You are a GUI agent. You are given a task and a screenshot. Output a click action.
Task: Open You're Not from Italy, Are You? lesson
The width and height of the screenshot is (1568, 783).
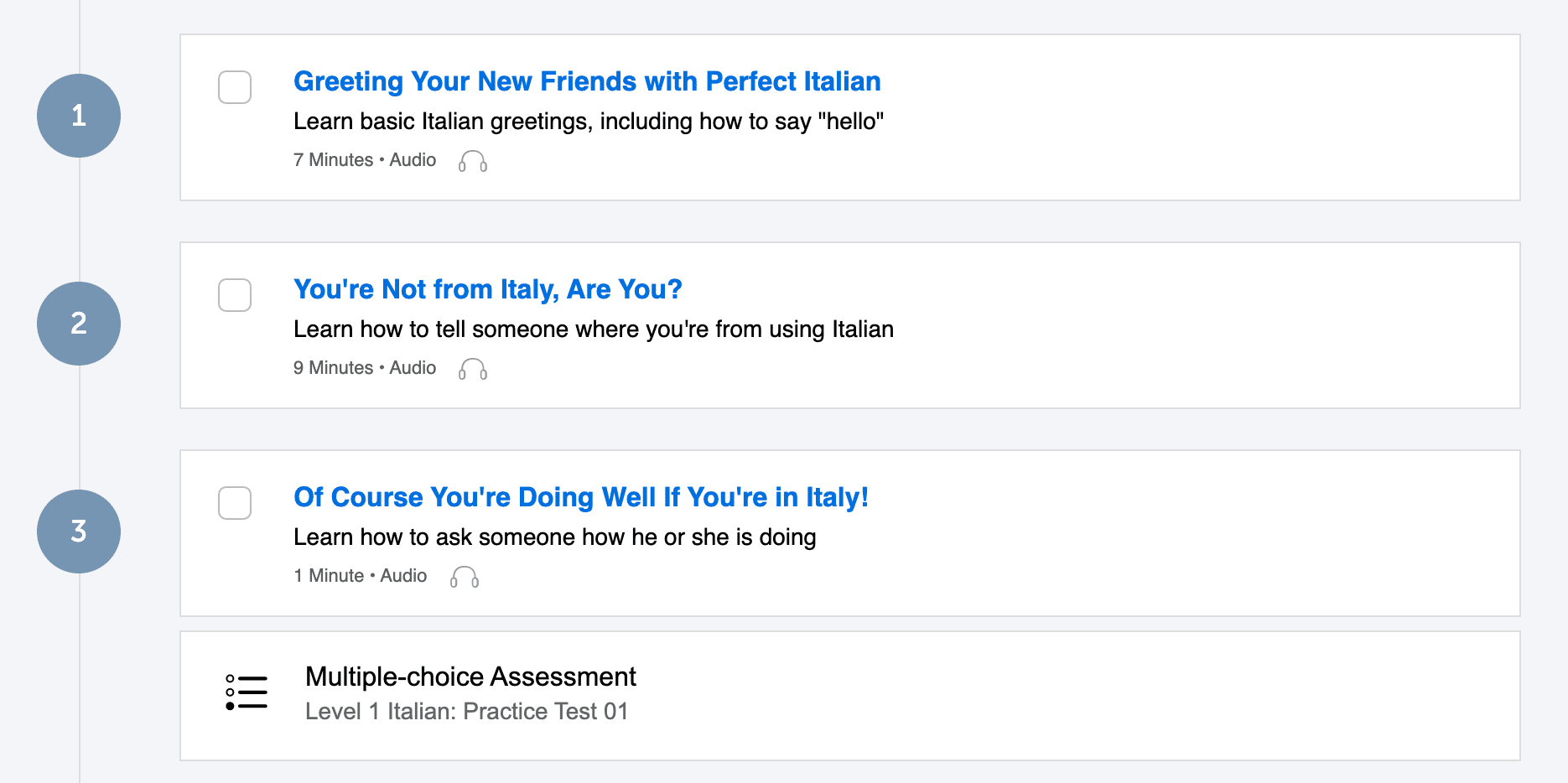pyautogui.click(x=487, y=289)
